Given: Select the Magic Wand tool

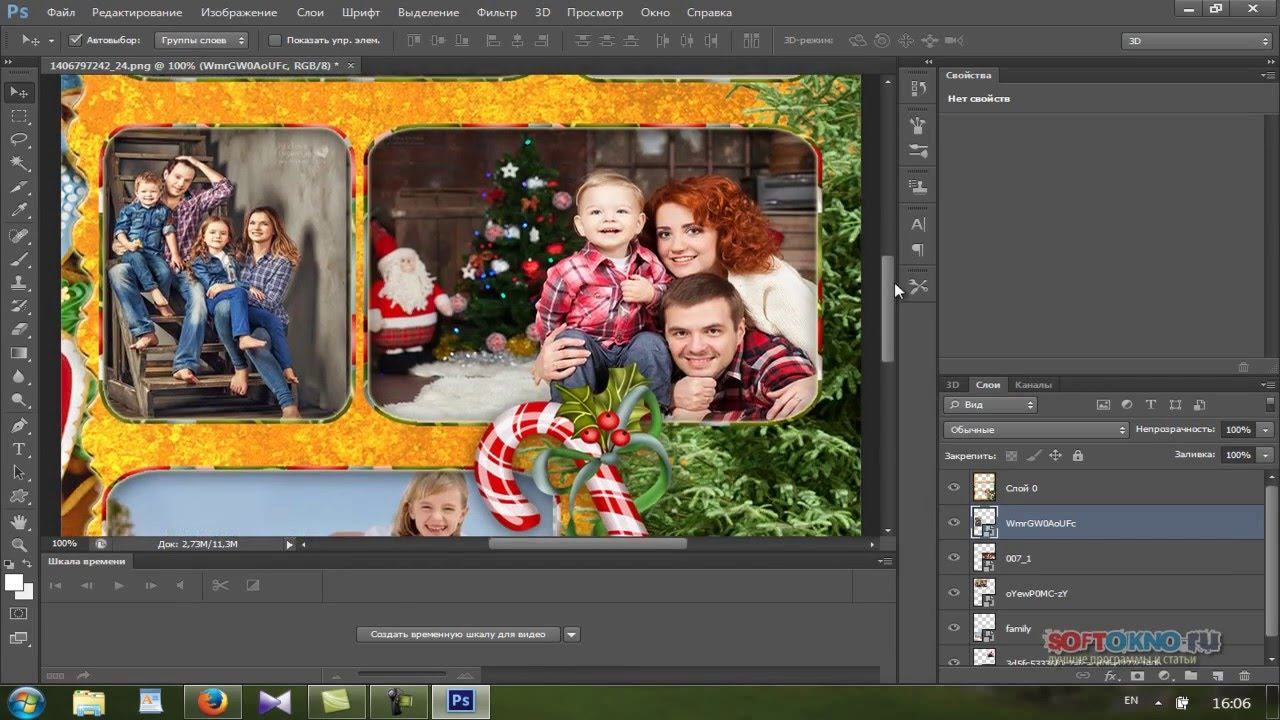Looking at the screenshot, I should (19, 163).
